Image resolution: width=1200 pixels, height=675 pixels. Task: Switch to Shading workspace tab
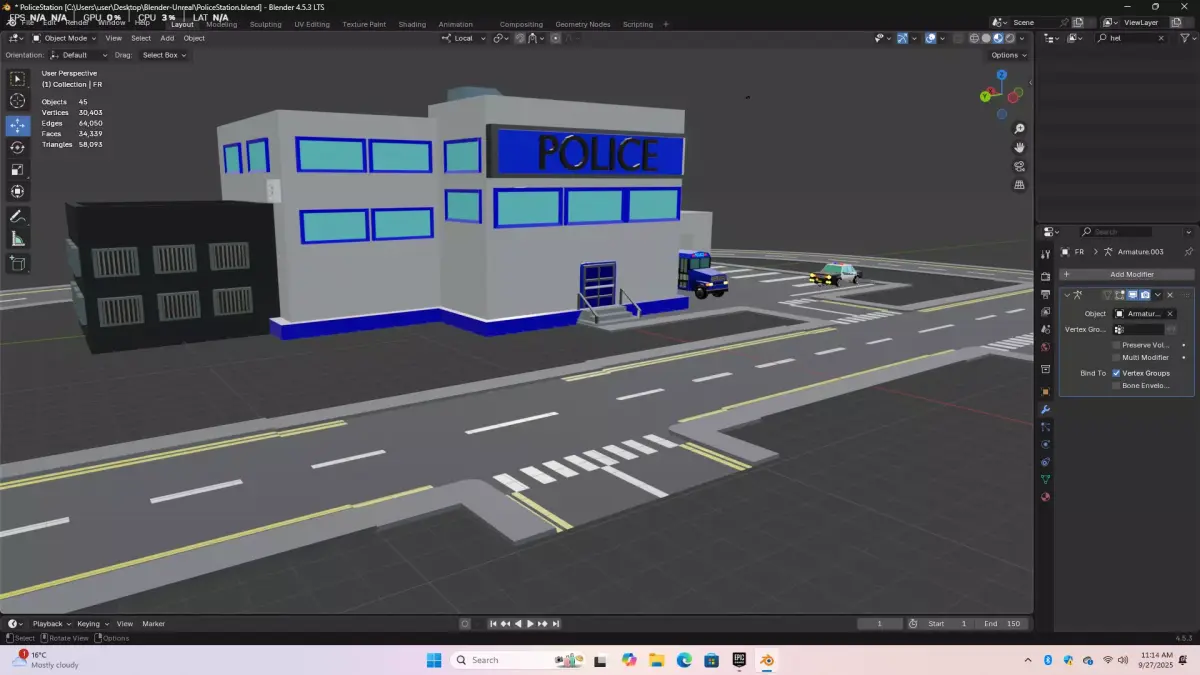coord(411,24)
